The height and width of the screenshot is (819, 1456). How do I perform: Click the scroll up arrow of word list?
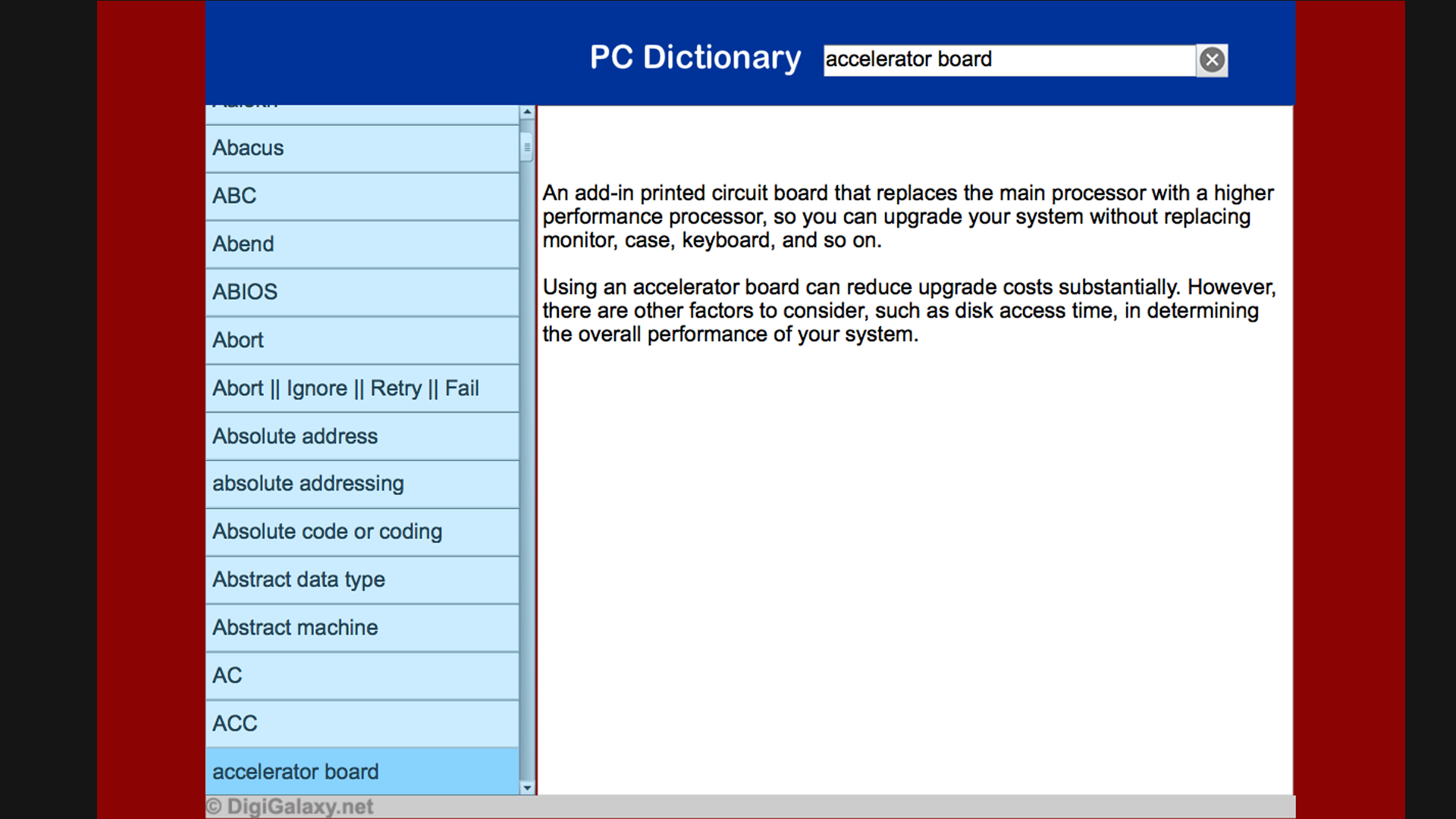(x=527, y=112)
